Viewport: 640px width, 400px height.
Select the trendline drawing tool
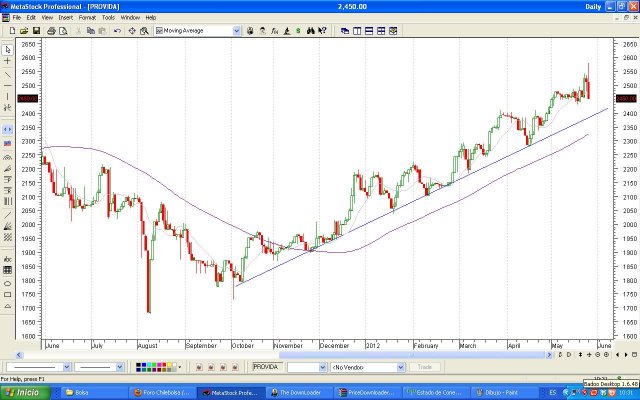click(x=8, y=75)
